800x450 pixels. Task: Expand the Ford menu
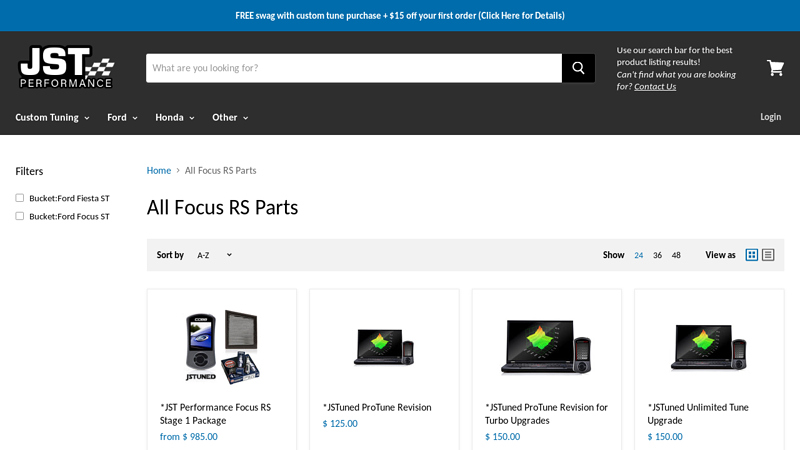point(122,117)
